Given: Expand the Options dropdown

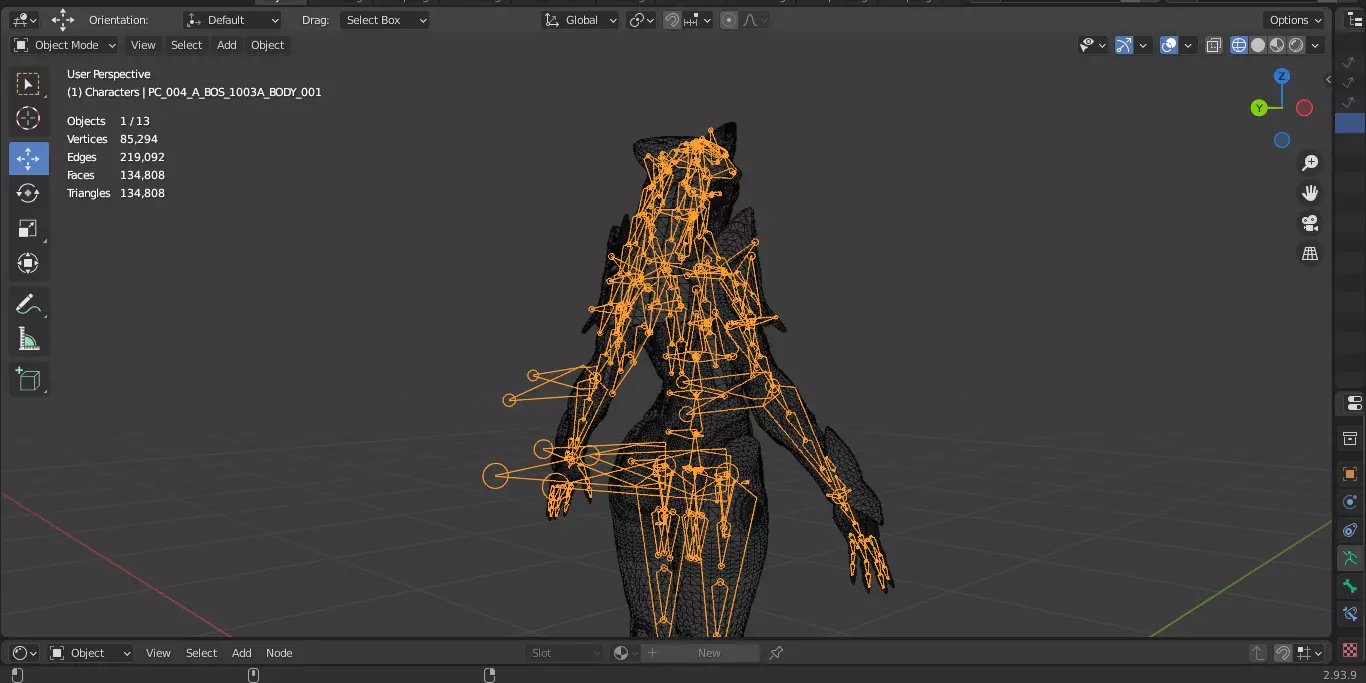Looking at the screenshot, I should point(1296,20).
